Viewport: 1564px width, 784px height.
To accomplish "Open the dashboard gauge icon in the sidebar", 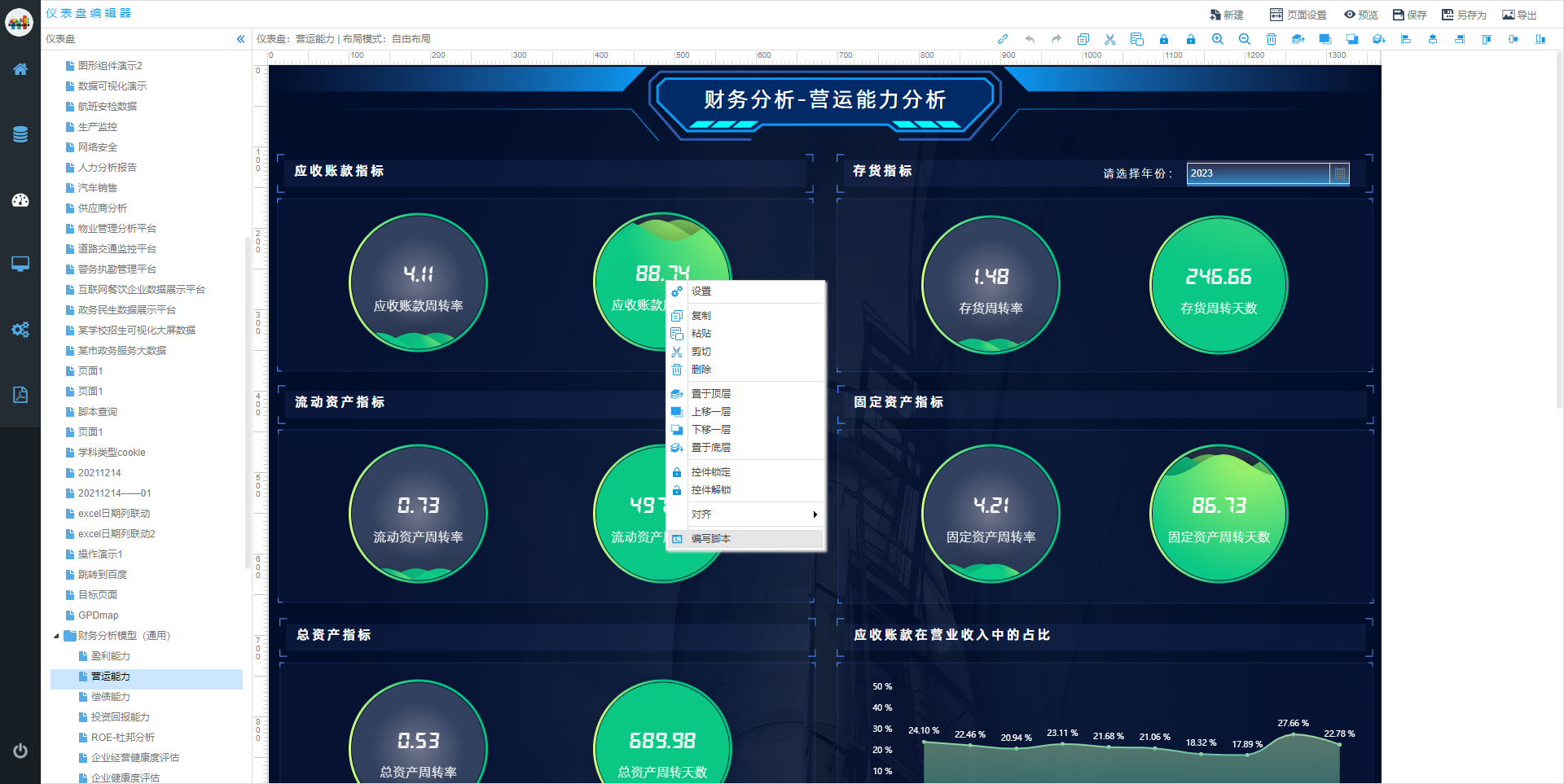I will point(20,199).
